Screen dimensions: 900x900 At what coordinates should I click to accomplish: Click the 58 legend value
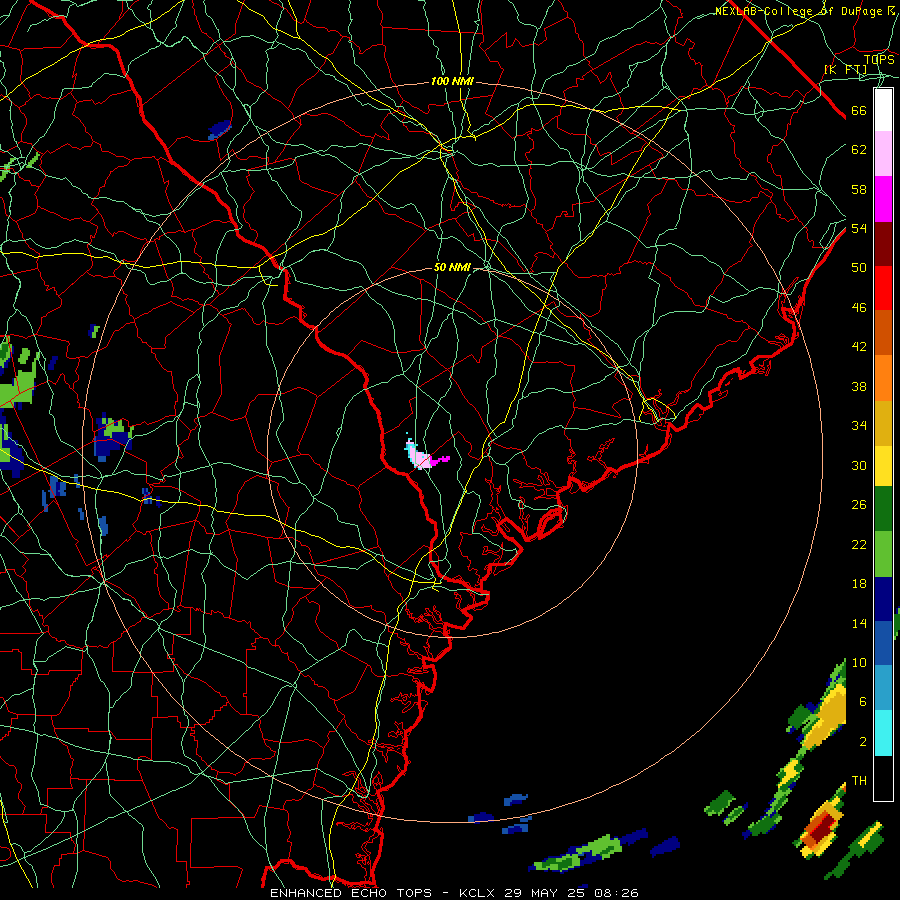(859, 189)
